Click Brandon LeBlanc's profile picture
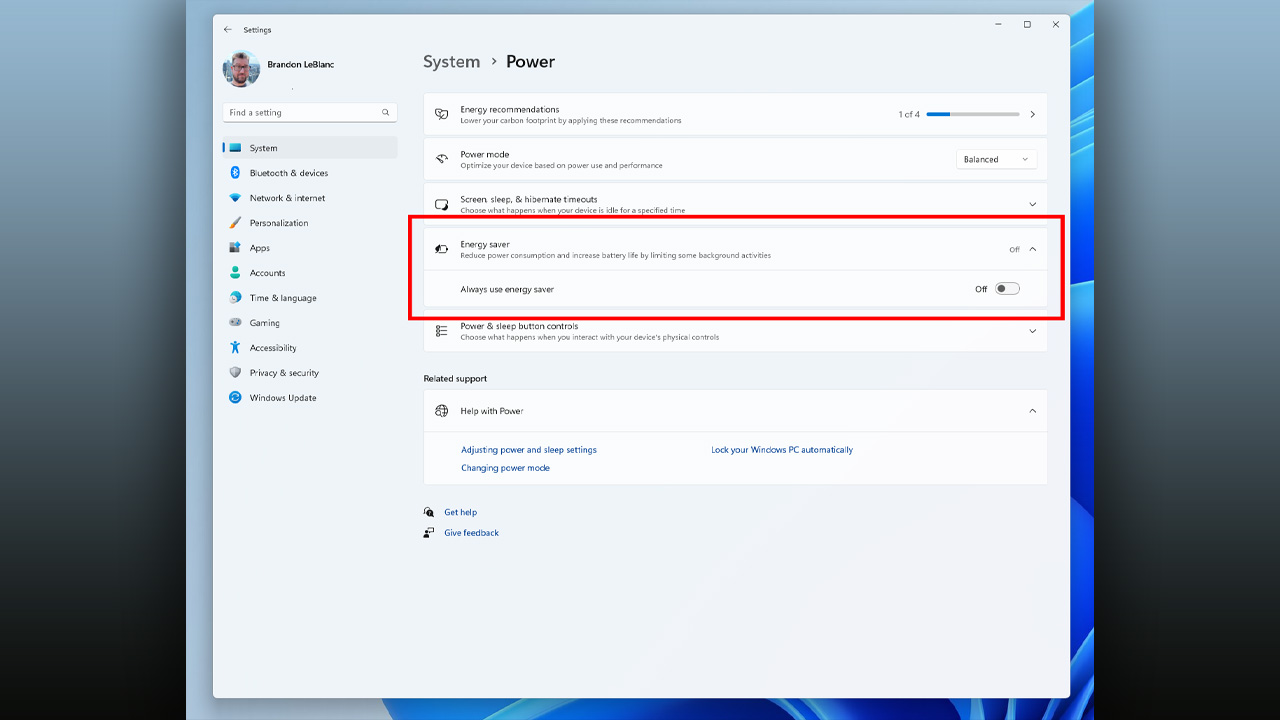 pos(241,69)
